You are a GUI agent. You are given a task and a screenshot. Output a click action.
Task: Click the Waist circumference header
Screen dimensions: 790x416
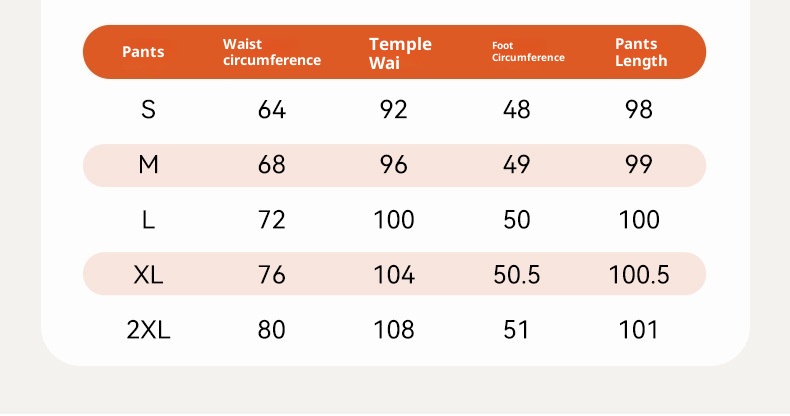pyautogui.click(x=272, y=52)
